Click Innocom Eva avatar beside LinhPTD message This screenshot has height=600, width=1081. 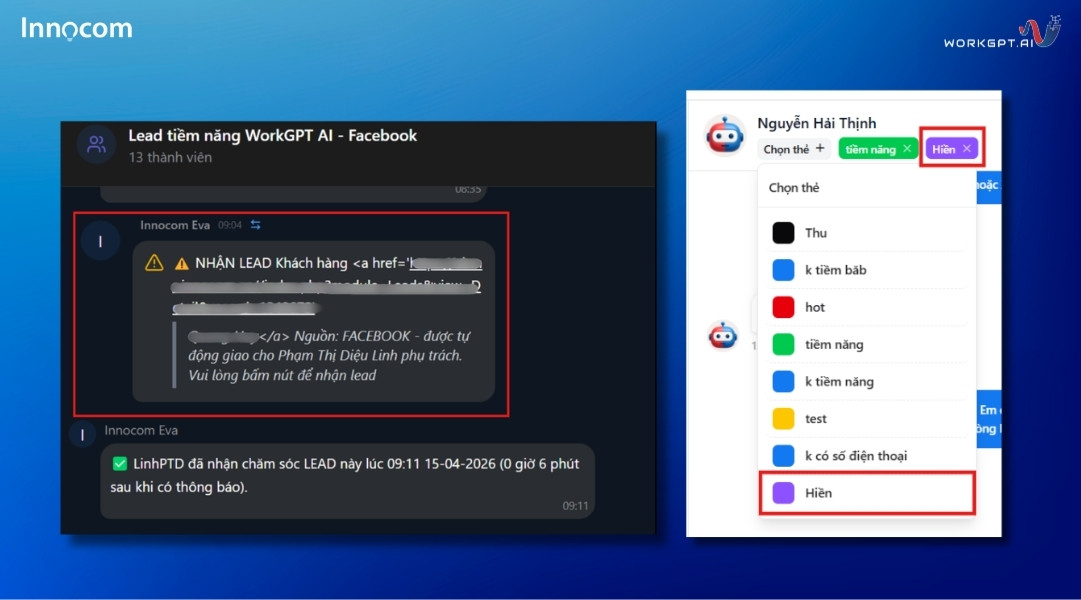(x=83, y=434)
